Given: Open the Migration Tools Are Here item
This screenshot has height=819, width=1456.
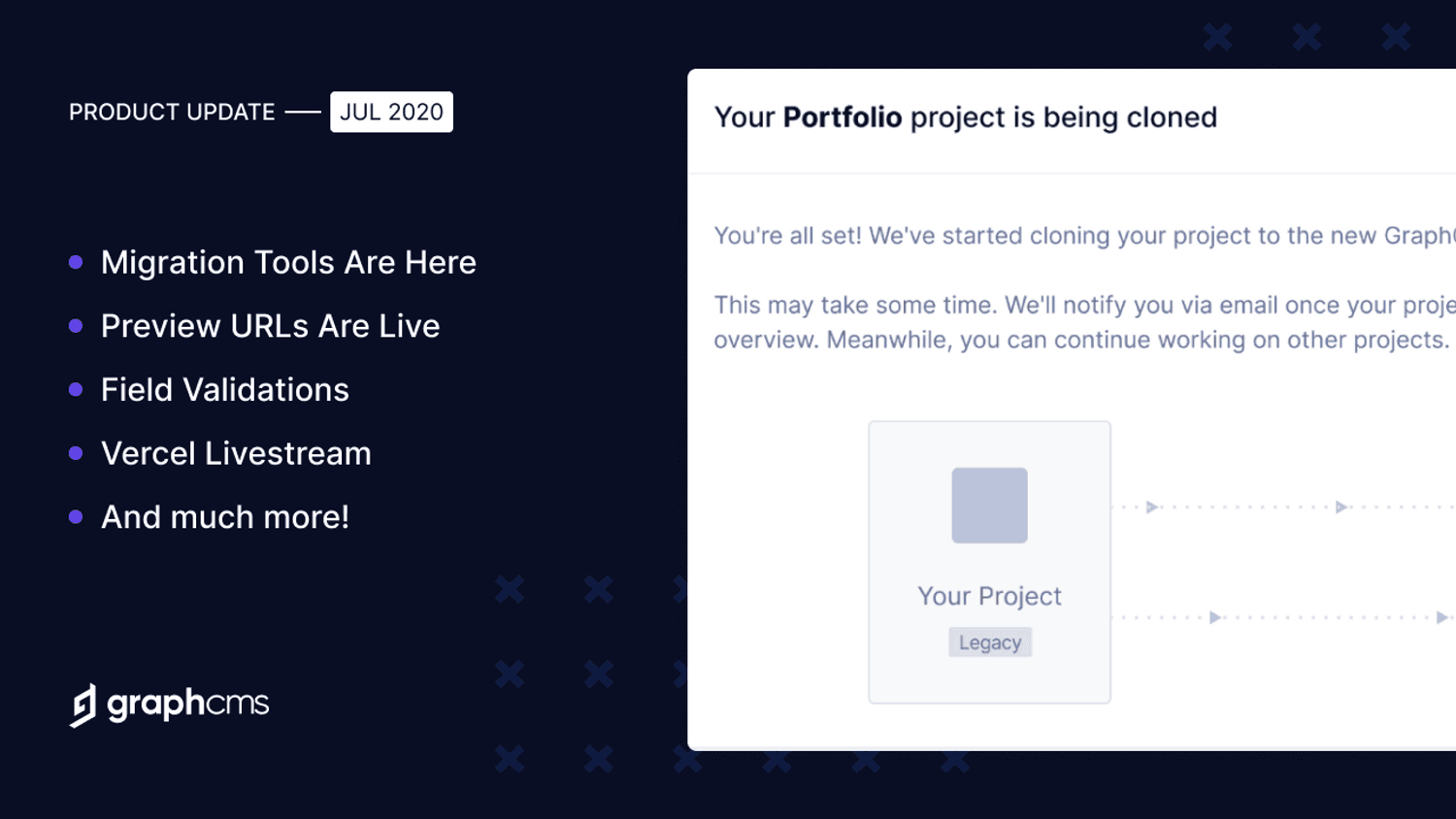Looking at the screenshot, I should 288,262.
